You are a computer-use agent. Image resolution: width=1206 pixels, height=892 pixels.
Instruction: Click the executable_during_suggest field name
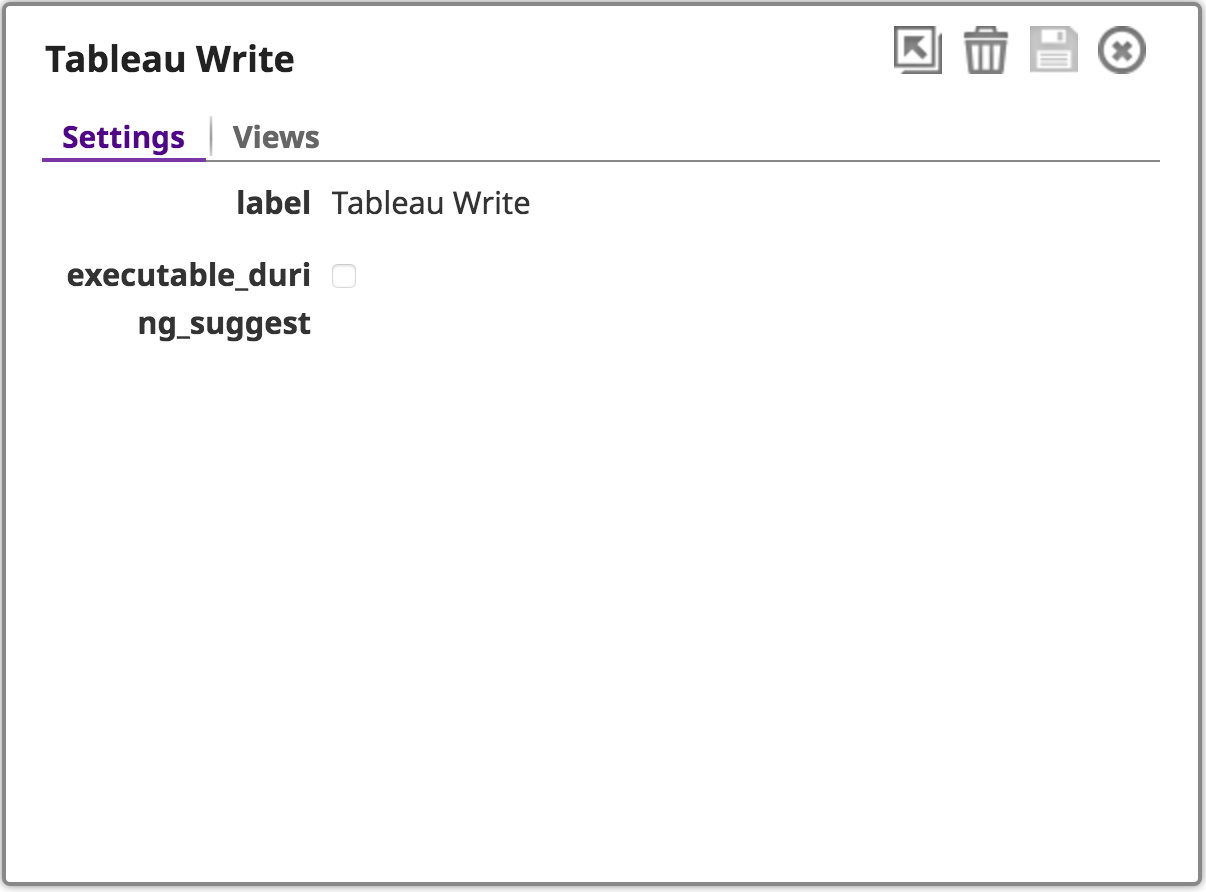189,299
